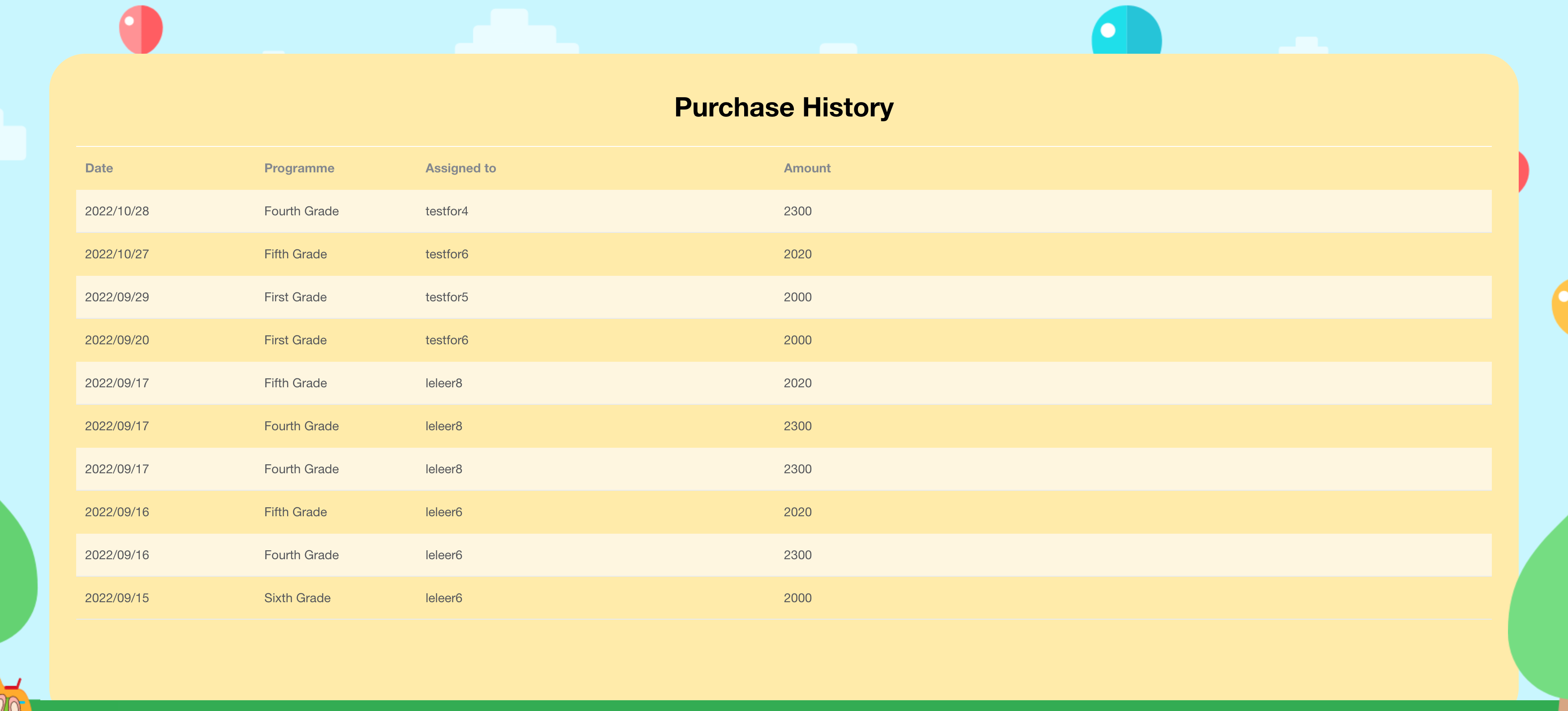
Task: Select the 2022/09/20 date cell
Action: point(117,340)
